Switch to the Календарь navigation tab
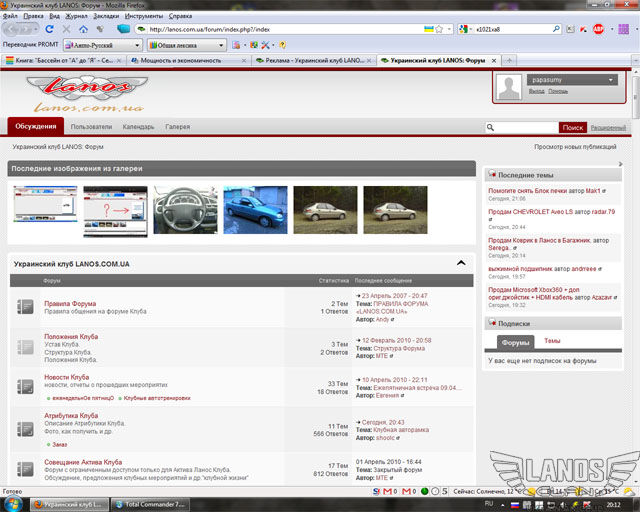The height and width of the screenshot is (512, 640). tap(138, 127)
